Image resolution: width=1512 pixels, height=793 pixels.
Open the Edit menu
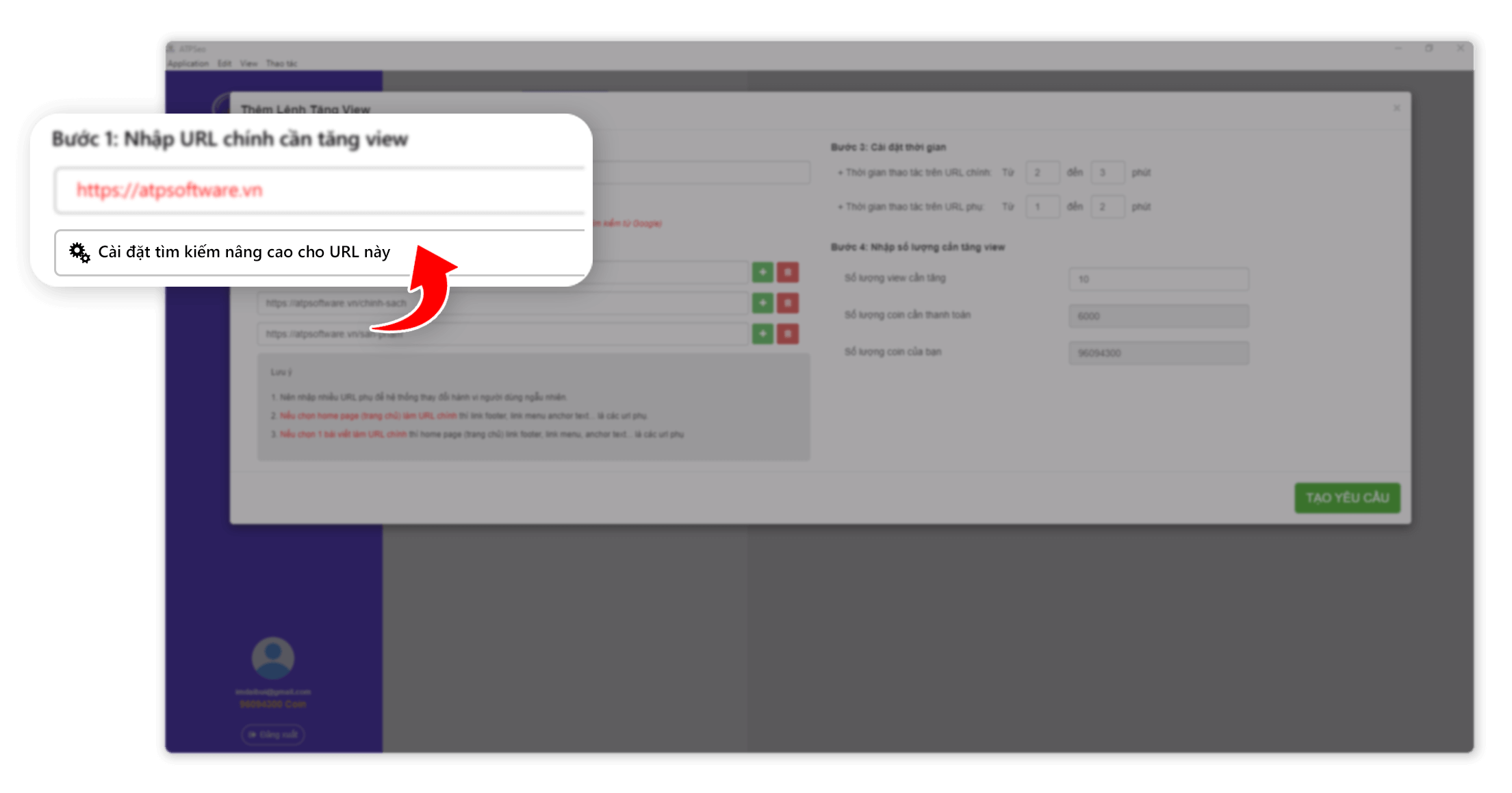click(x=225, y=64)
